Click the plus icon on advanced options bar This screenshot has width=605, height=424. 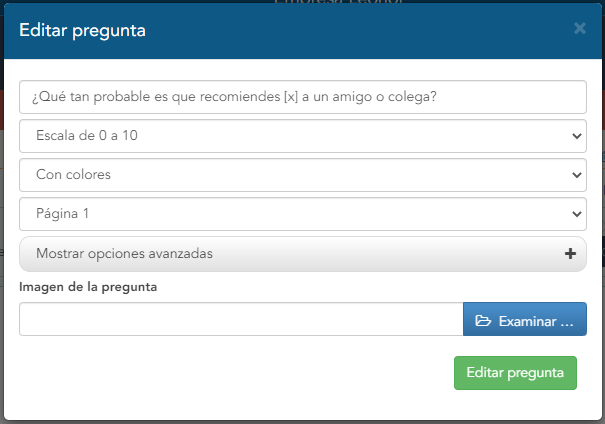pos(570,253)
